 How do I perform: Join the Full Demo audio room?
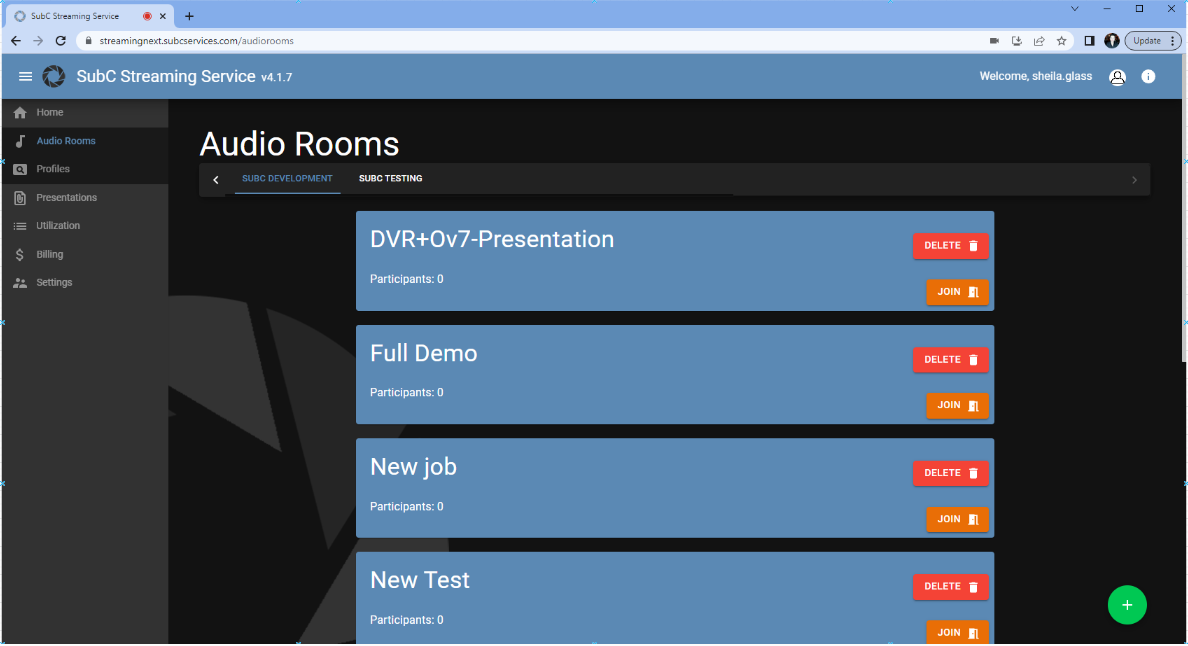point(957,406)
